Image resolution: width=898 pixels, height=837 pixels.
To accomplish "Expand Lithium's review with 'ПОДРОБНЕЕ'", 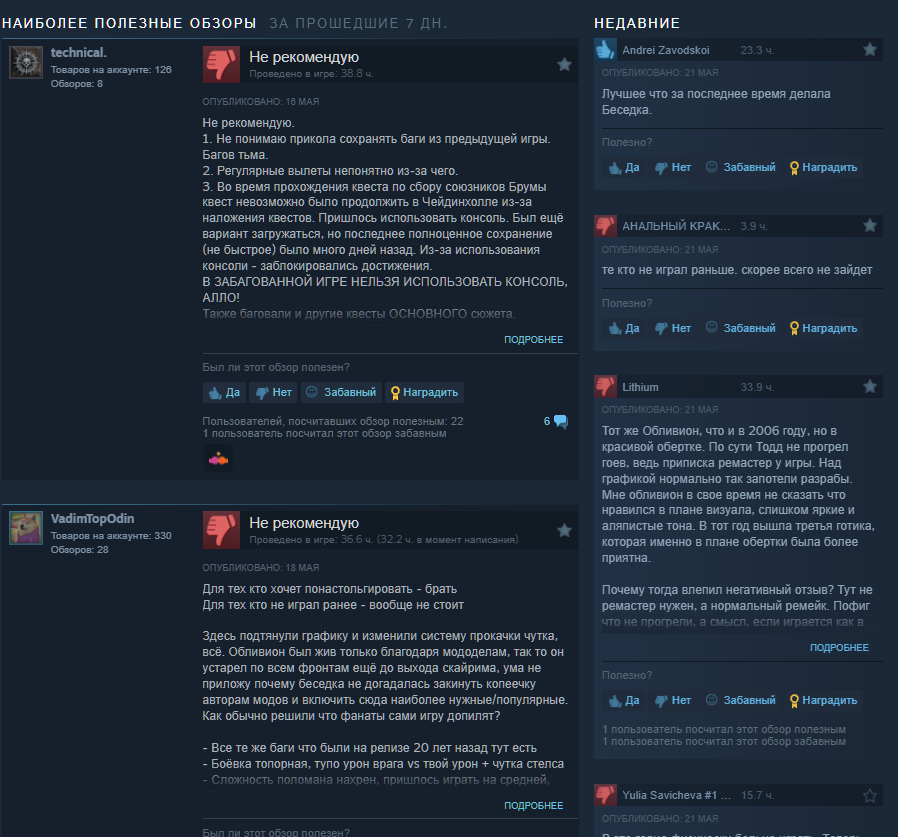I will (x=839, y=647).
